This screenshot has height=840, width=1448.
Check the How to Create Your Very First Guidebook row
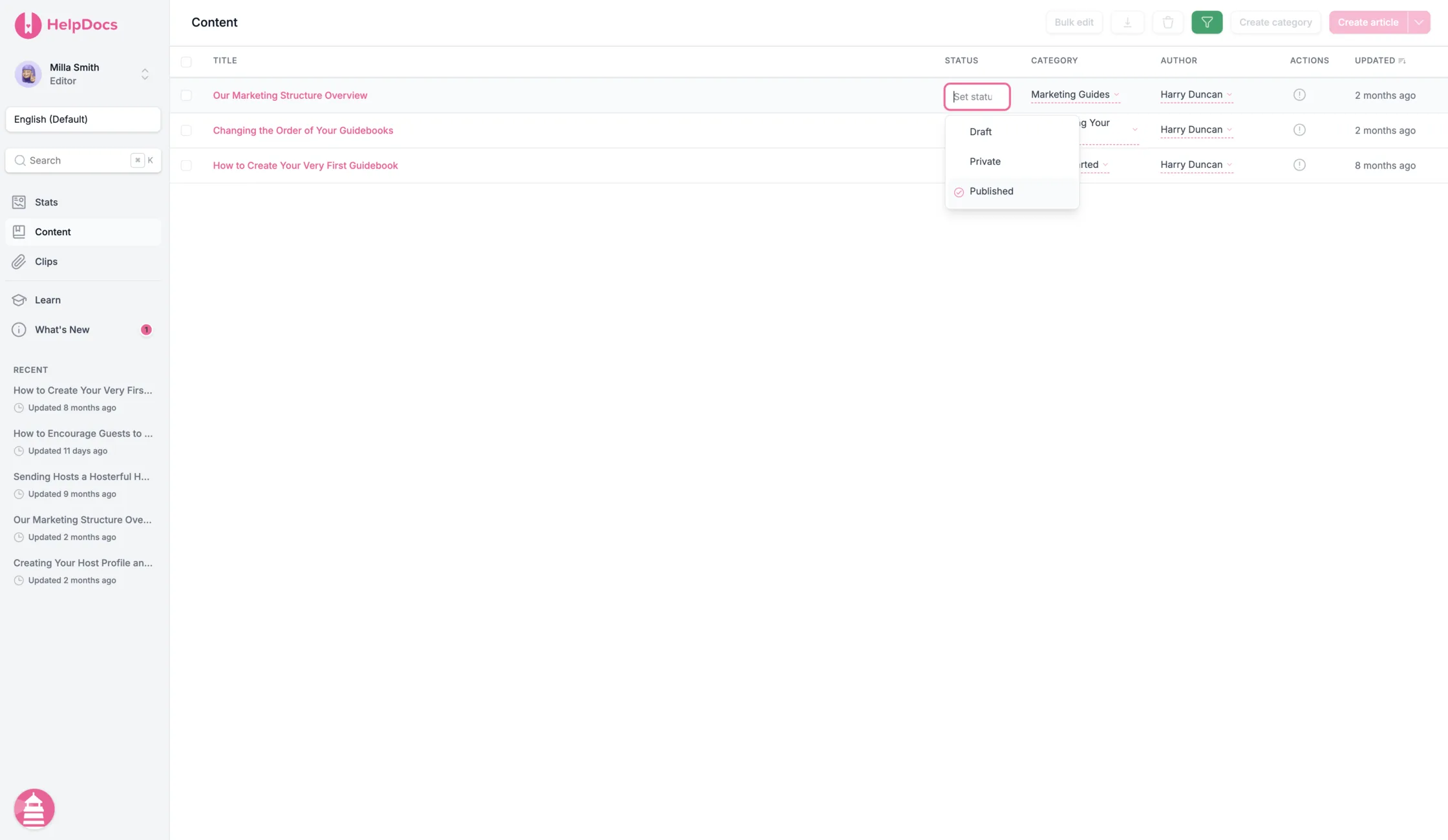(186, 165)
